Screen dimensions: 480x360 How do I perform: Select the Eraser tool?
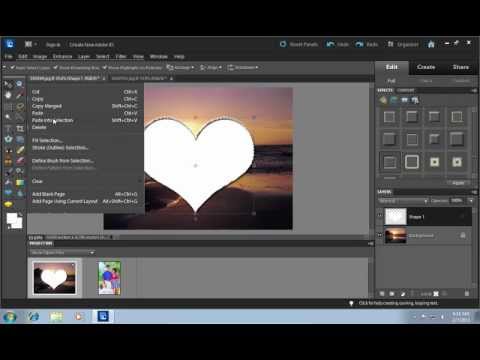click(20, 161)
